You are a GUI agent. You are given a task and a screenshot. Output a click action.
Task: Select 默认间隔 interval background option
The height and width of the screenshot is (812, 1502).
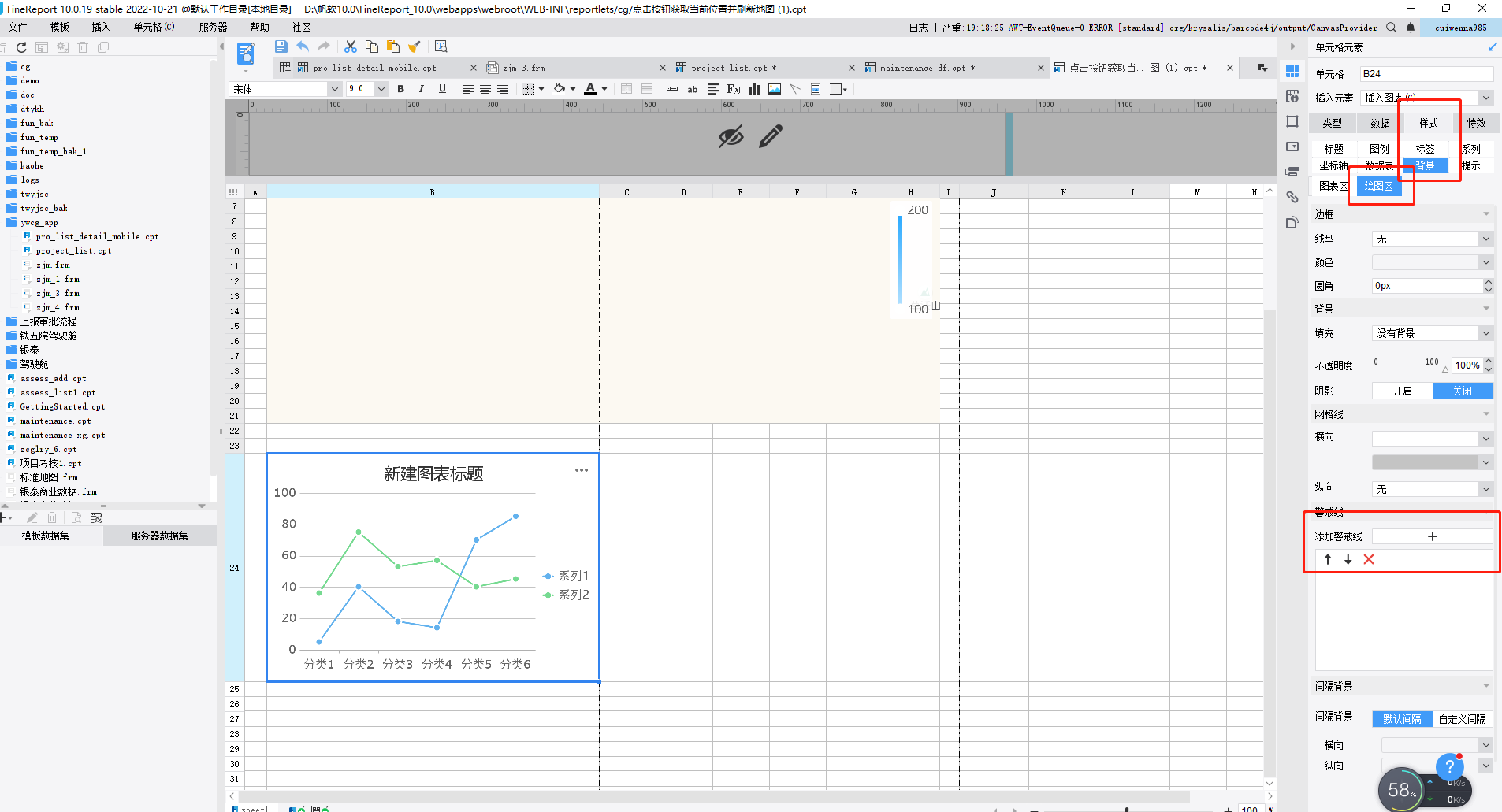(1402, 719)
